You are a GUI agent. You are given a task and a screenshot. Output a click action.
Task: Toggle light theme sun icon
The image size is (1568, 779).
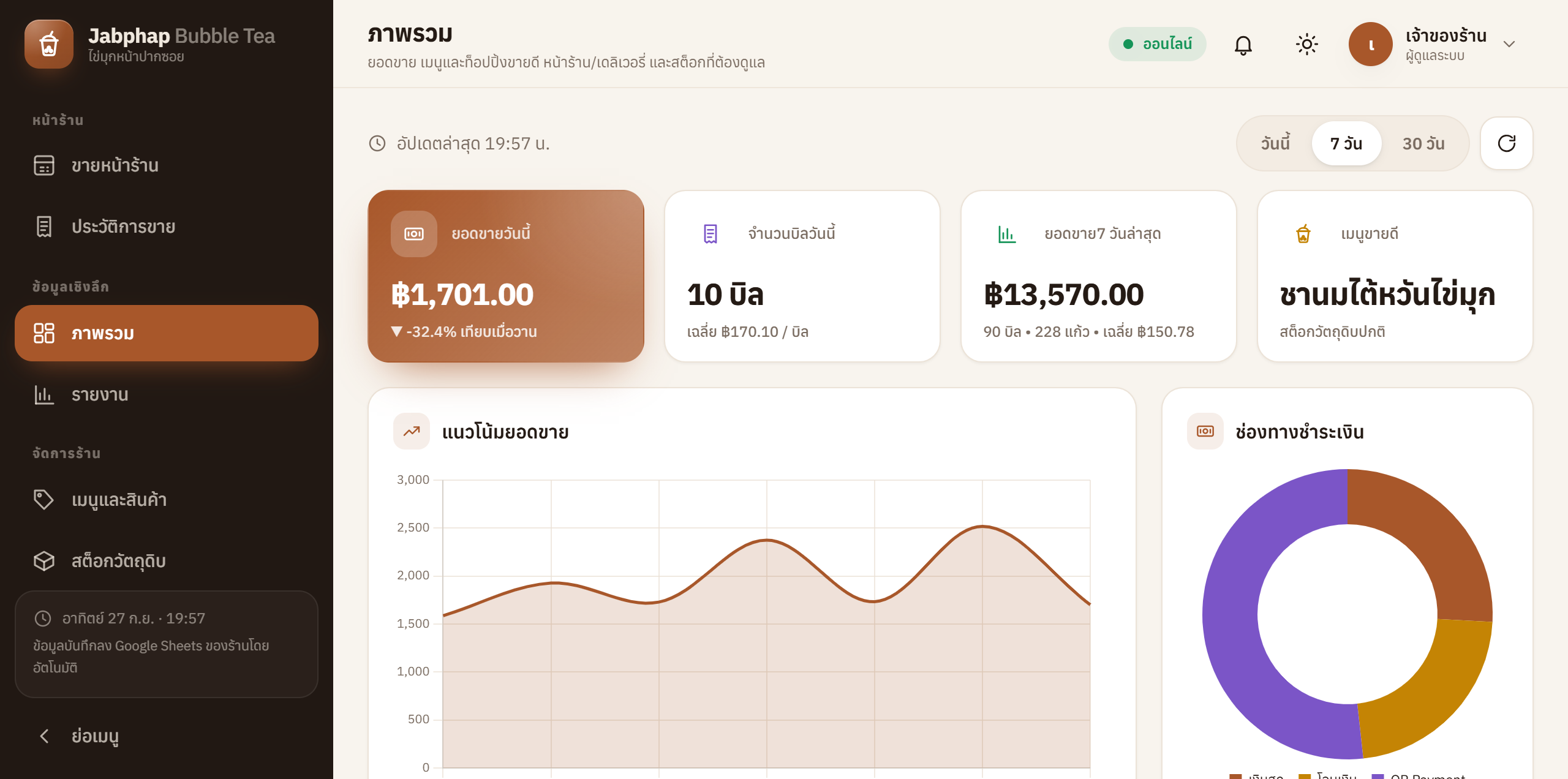tap(1306, 44)
